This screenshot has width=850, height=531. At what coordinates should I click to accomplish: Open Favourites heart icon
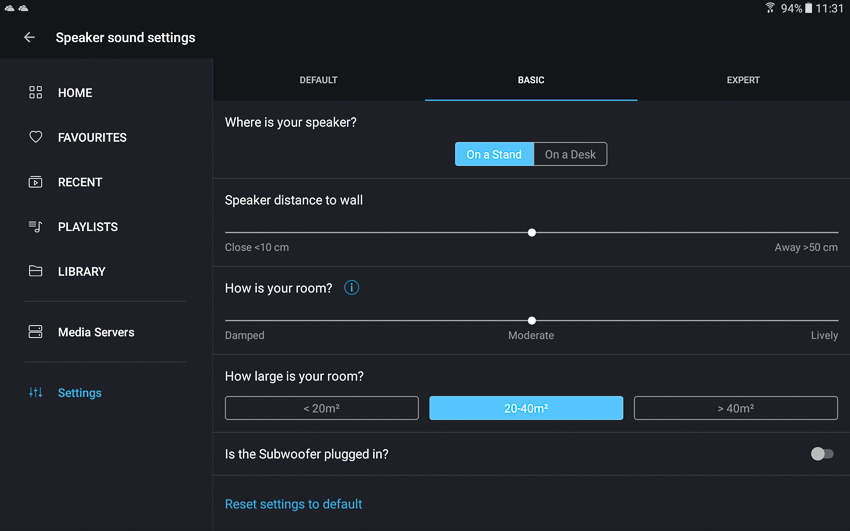35,137
